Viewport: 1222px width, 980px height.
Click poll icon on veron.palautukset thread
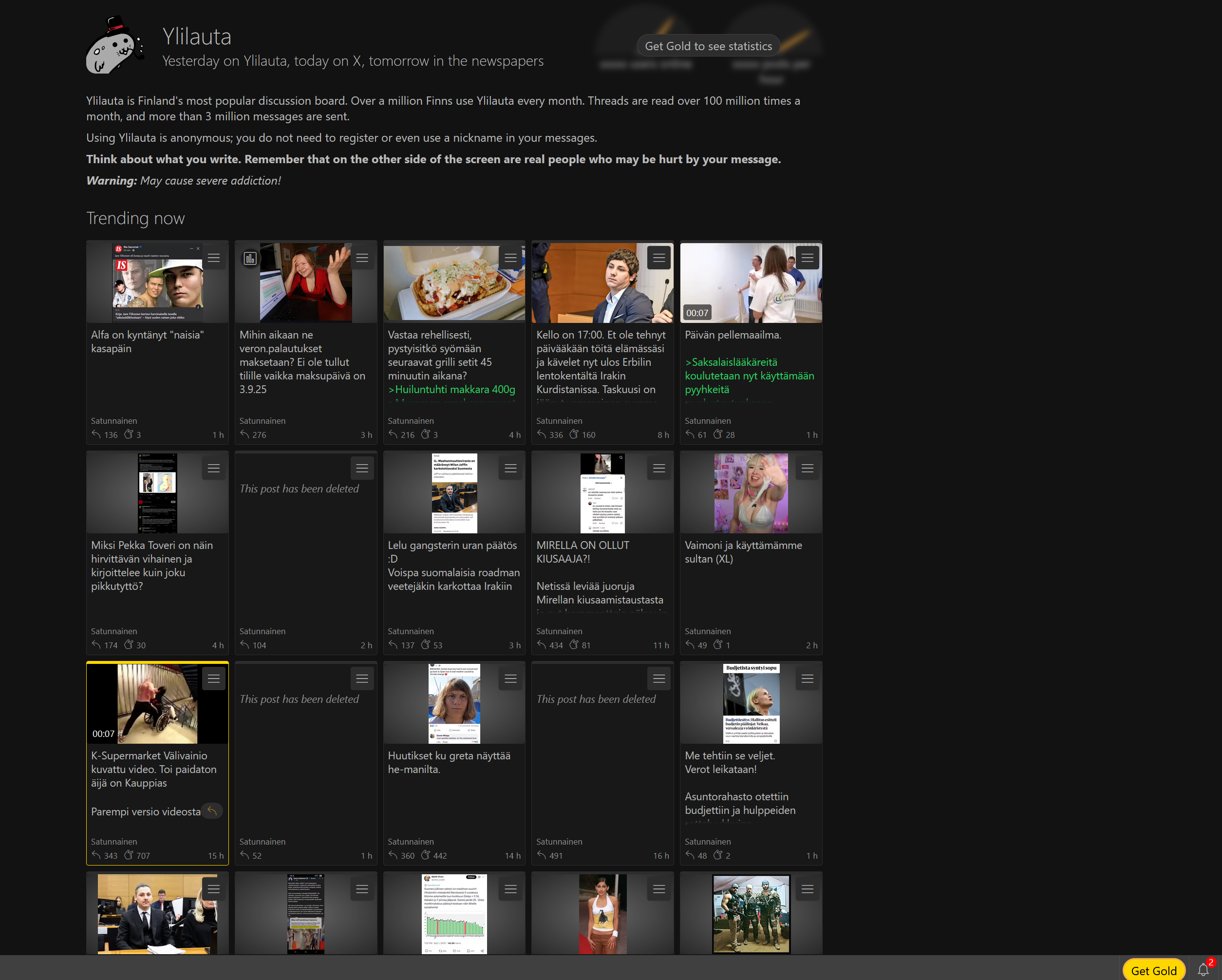click(x=250, y=259)
